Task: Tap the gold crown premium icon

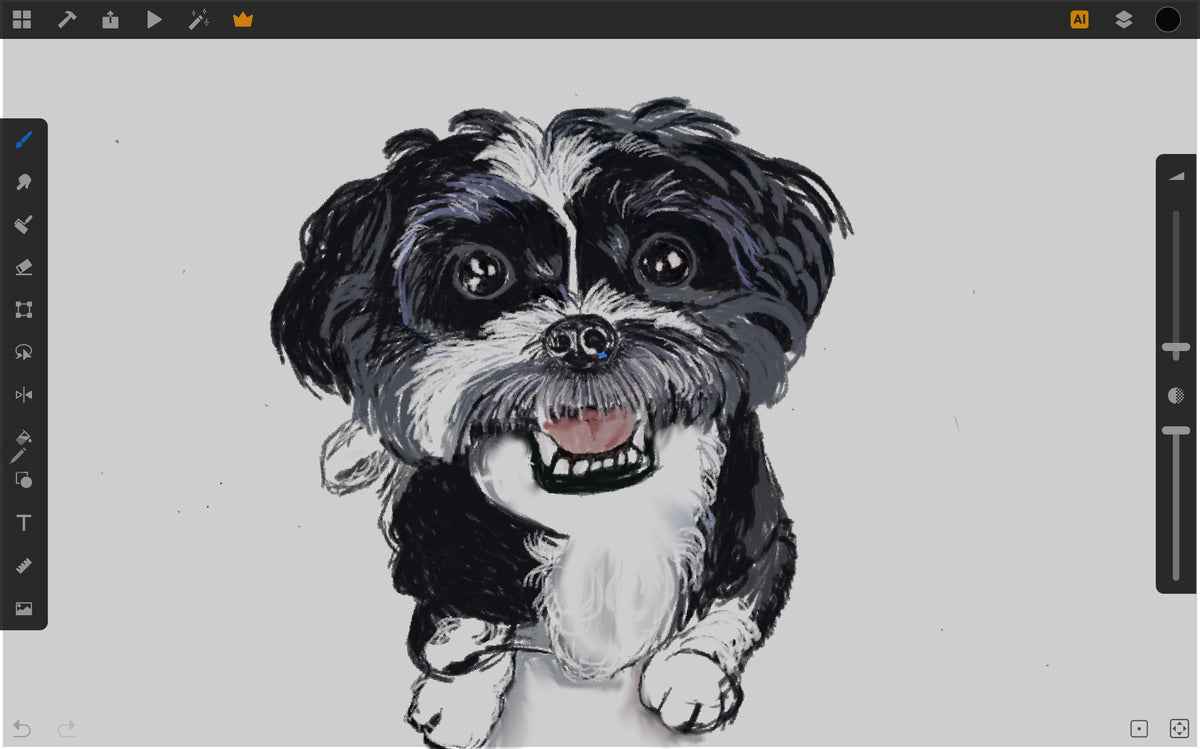Action: pos(243,19)
